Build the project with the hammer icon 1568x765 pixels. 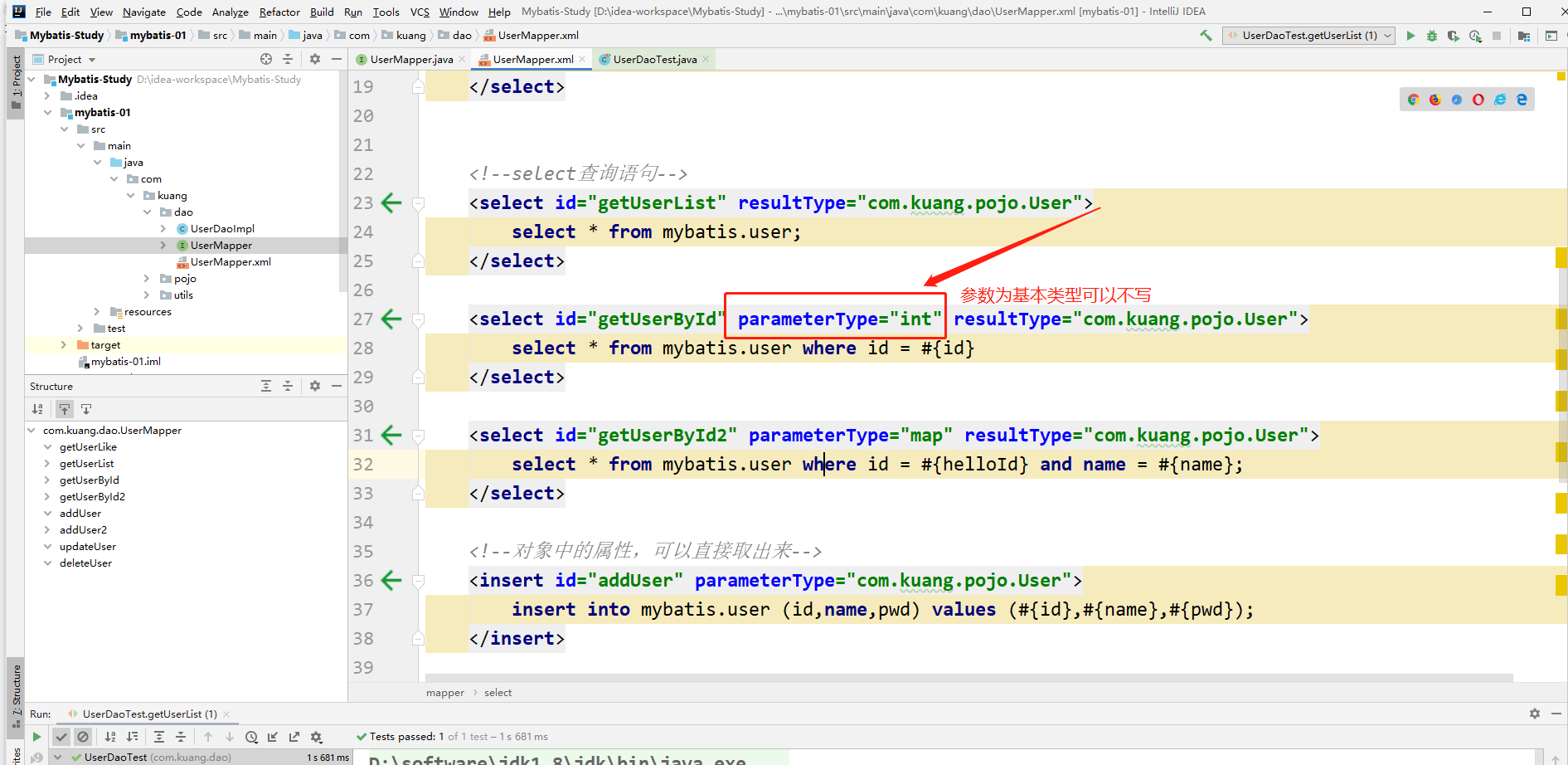pyautogui.click(x=1206, y=36)
